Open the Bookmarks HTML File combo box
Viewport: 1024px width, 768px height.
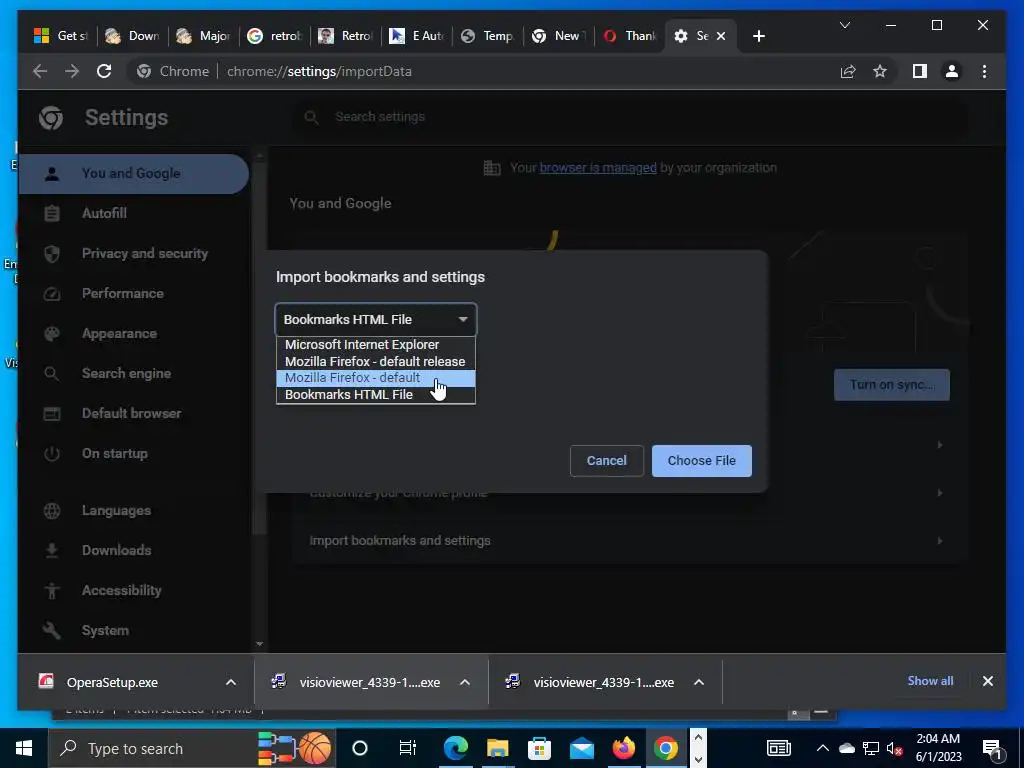tap(376, 319)
